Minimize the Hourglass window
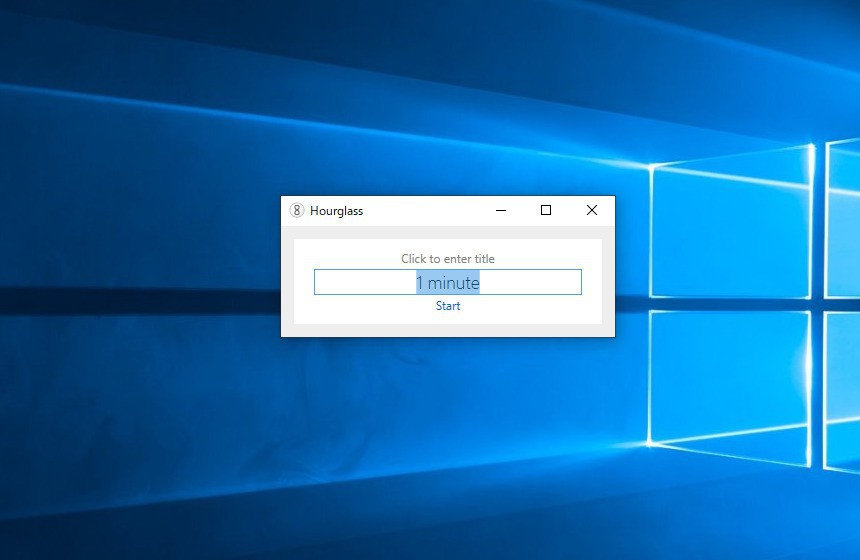Image resolution: width=860 pixels, height=560 pixels. 501,210
